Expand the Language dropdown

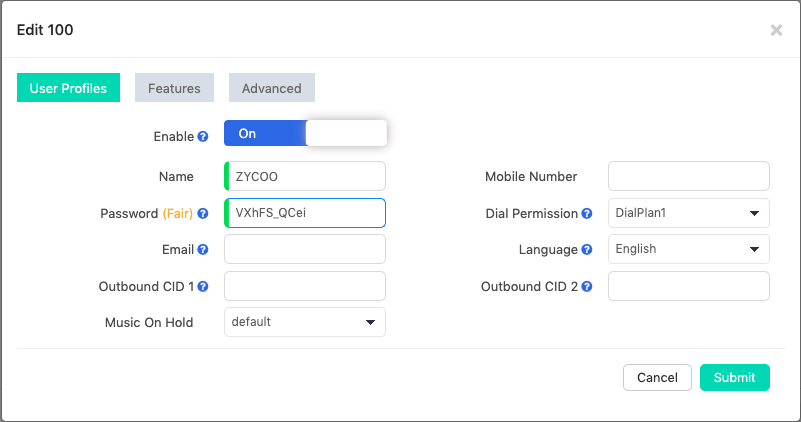688,249
